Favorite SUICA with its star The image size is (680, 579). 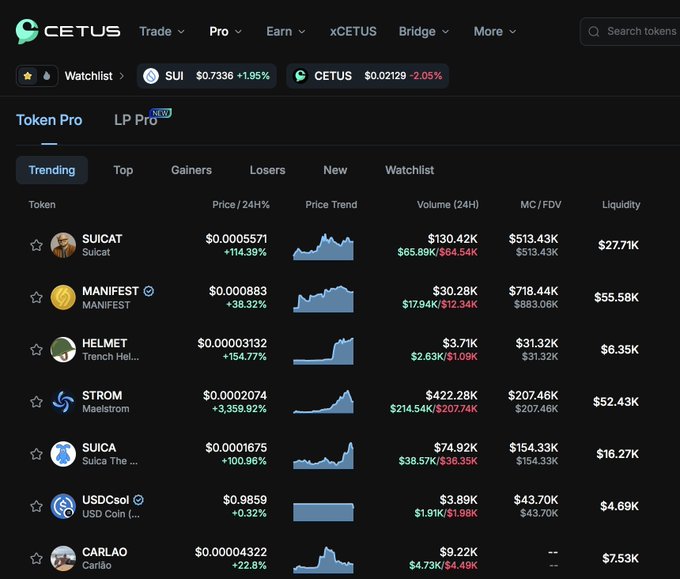pos(36,454)
